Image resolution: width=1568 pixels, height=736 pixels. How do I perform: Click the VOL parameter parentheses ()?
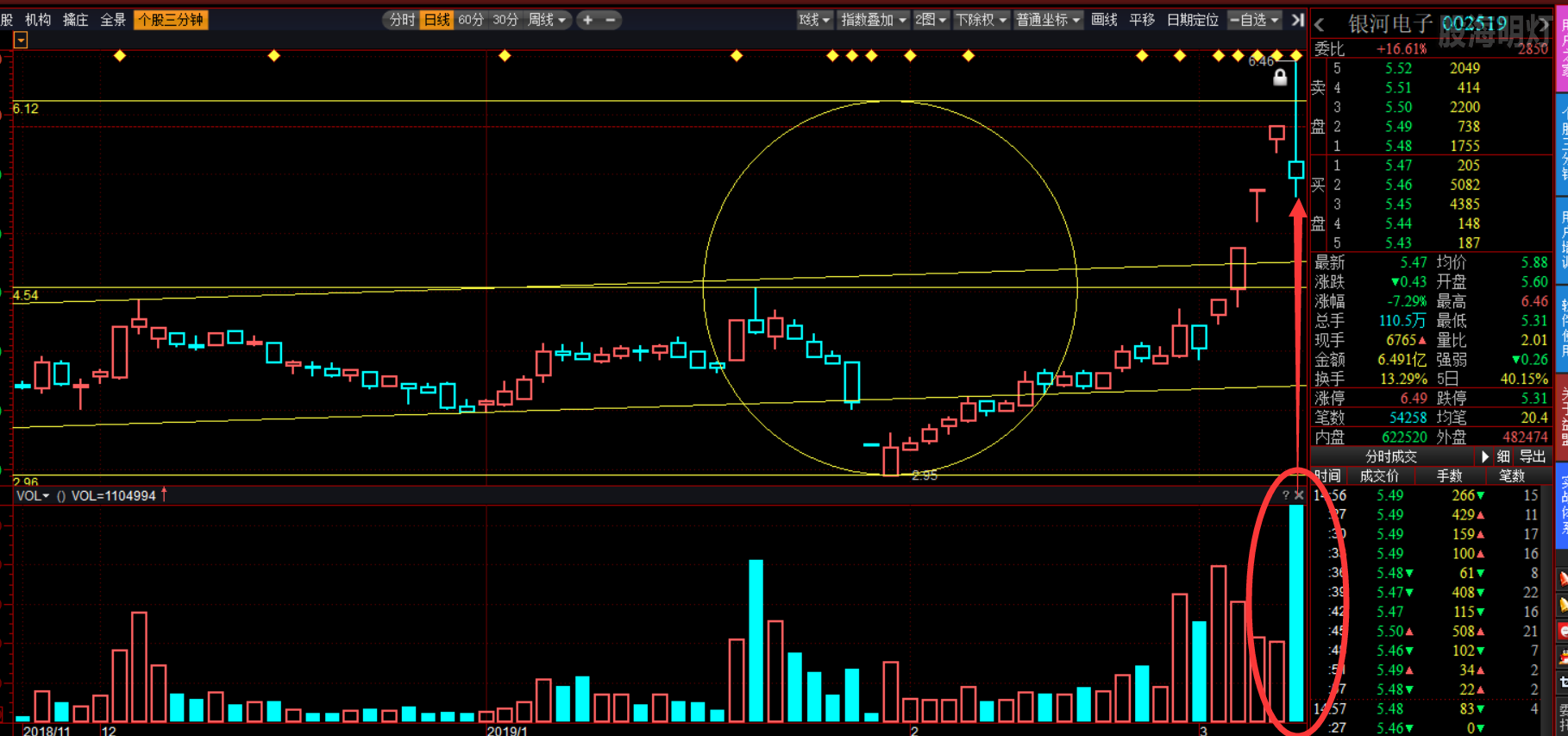pos(61,495)
